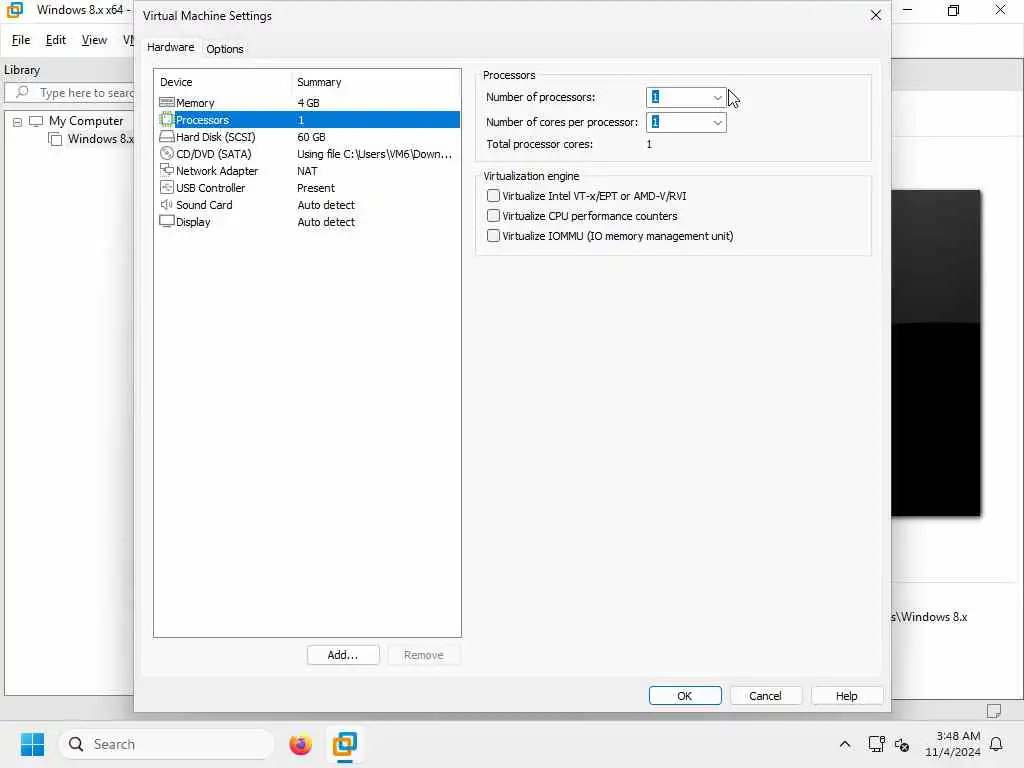Click the Processors chip icon

167,120
